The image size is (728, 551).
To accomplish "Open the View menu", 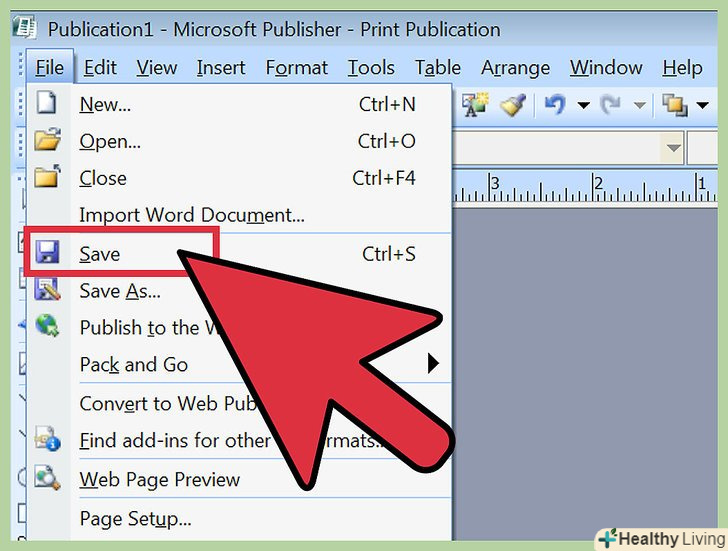I will click(157, 68).
